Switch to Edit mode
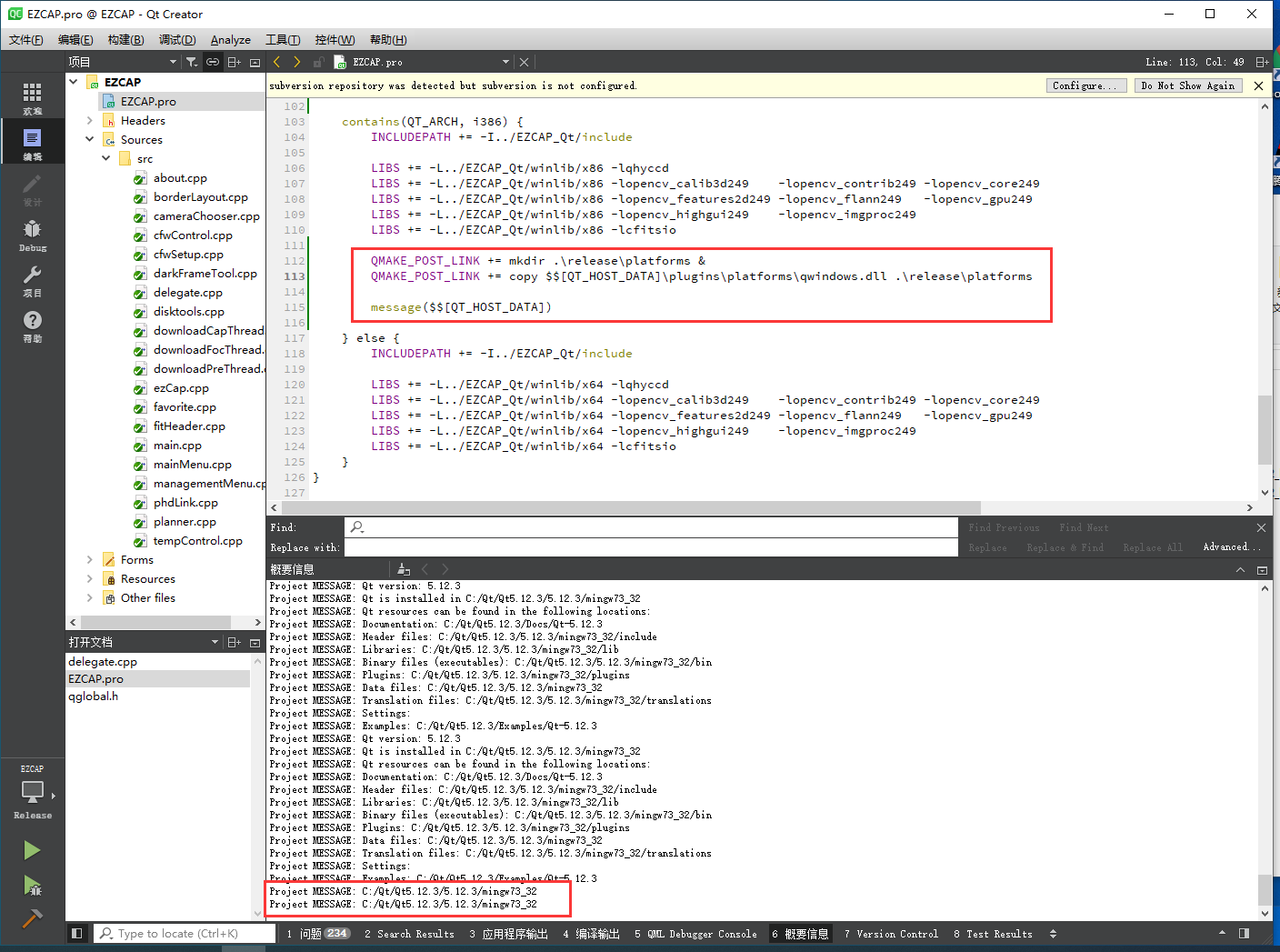This screenshot has height=952, width=1280. [x=32, y=143]
